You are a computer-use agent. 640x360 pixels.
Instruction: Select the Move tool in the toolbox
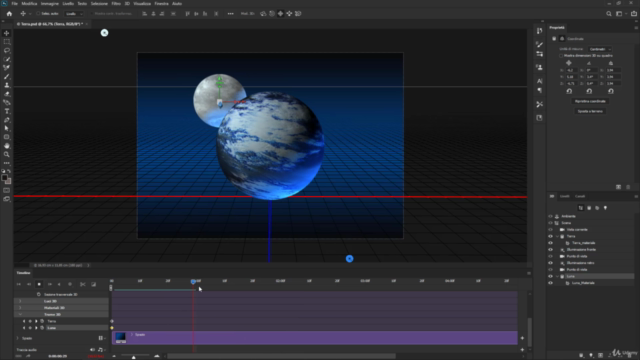click(x=7, y=33)
